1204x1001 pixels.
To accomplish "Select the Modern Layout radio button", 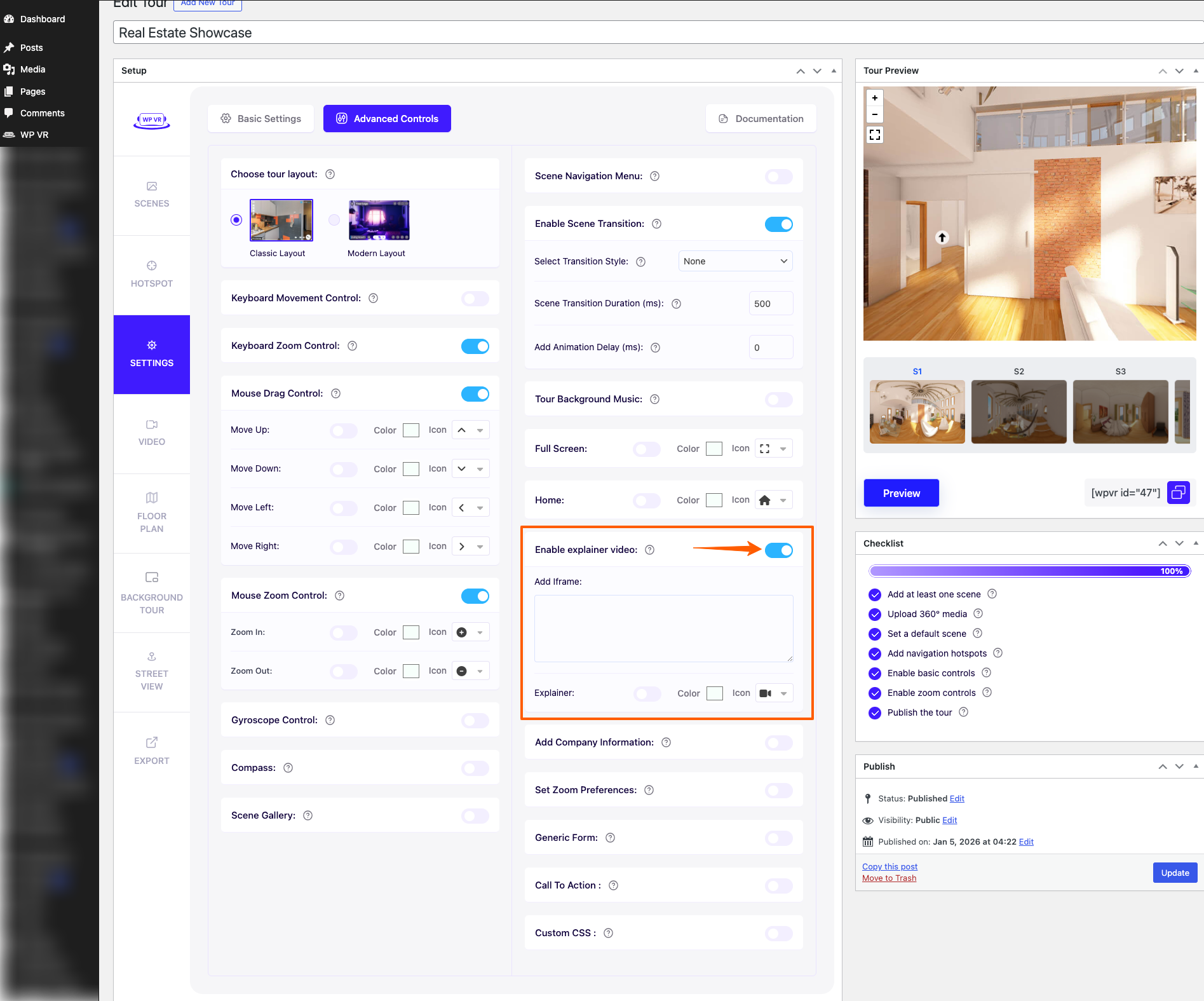I will [x=334, y=220].
